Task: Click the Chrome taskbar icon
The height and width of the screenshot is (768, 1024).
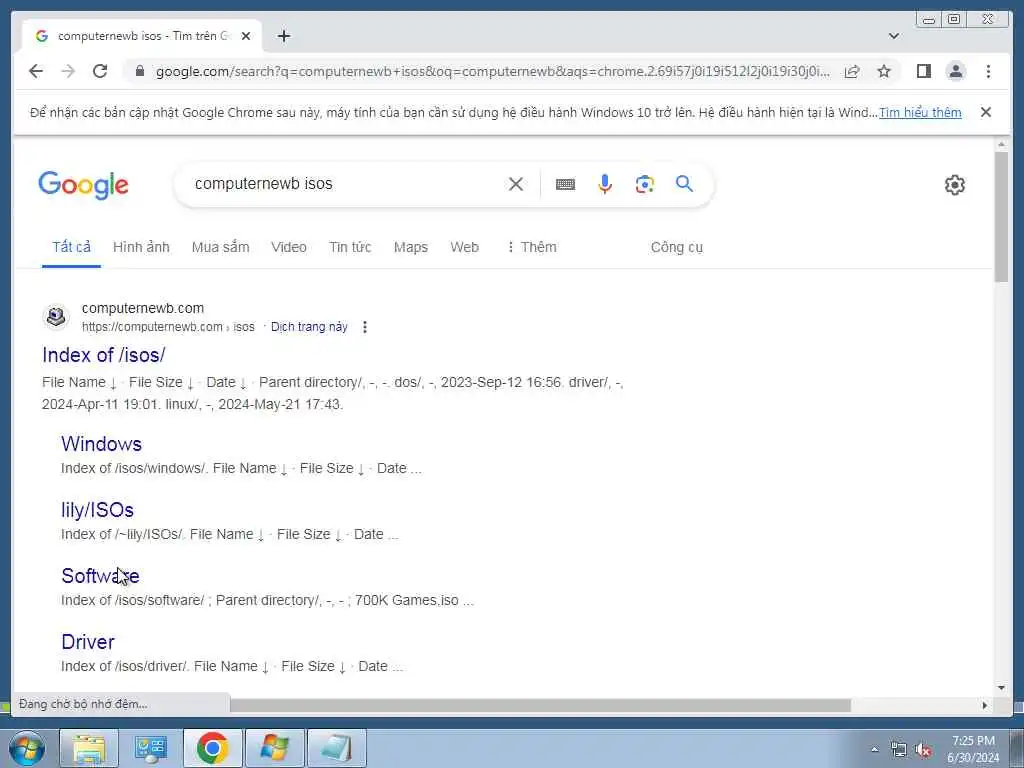Action: [x=212, y=748]
